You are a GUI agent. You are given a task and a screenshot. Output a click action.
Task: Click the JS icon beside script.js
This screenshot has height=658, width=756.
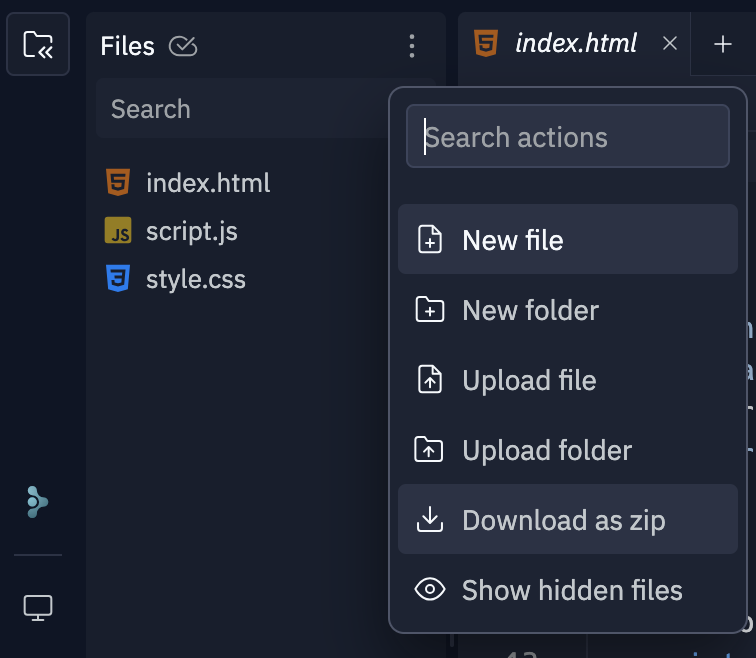tap(118, 231)
